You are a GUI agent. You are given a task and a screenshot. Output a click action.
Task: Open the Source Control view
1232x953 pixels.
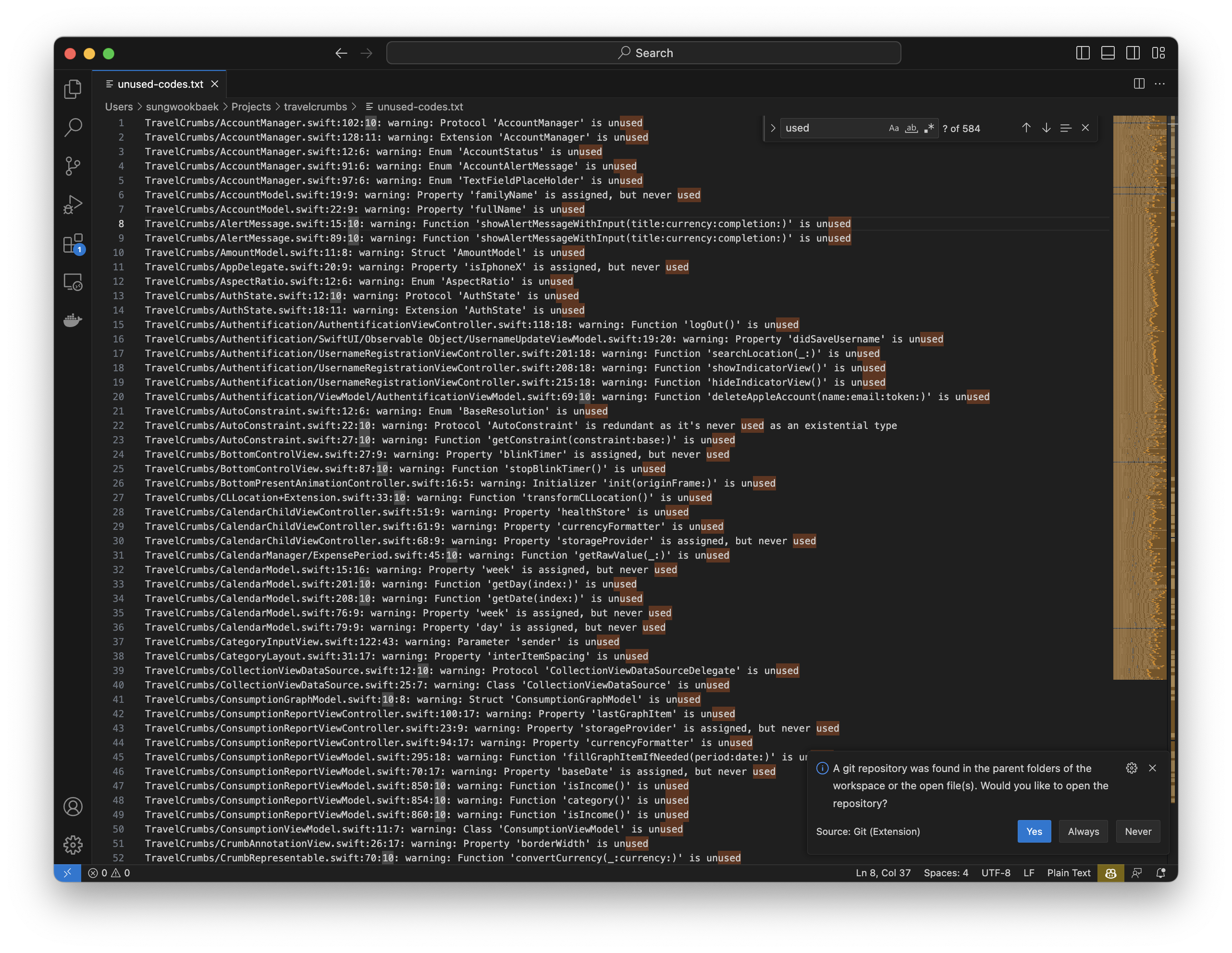[x=73, y=166]
